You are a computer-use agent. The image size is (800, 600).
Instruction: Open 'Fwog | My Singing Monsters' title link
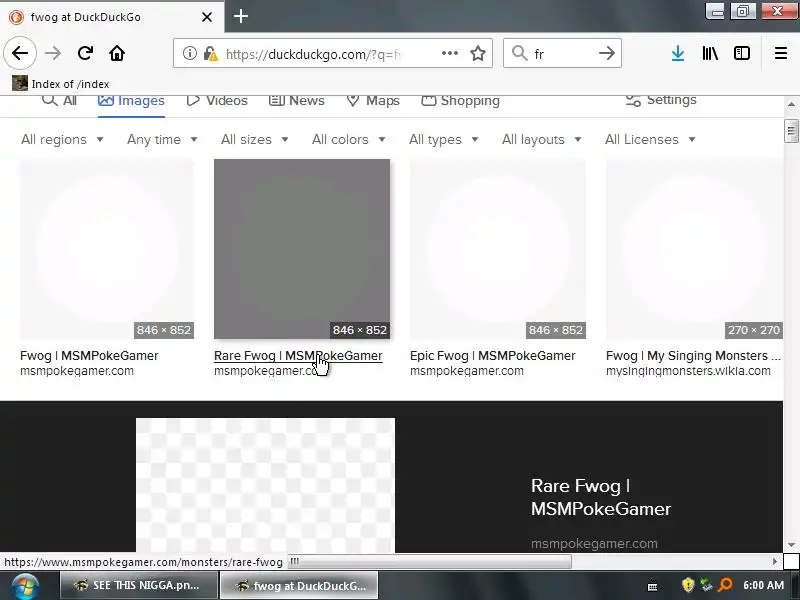693,356
